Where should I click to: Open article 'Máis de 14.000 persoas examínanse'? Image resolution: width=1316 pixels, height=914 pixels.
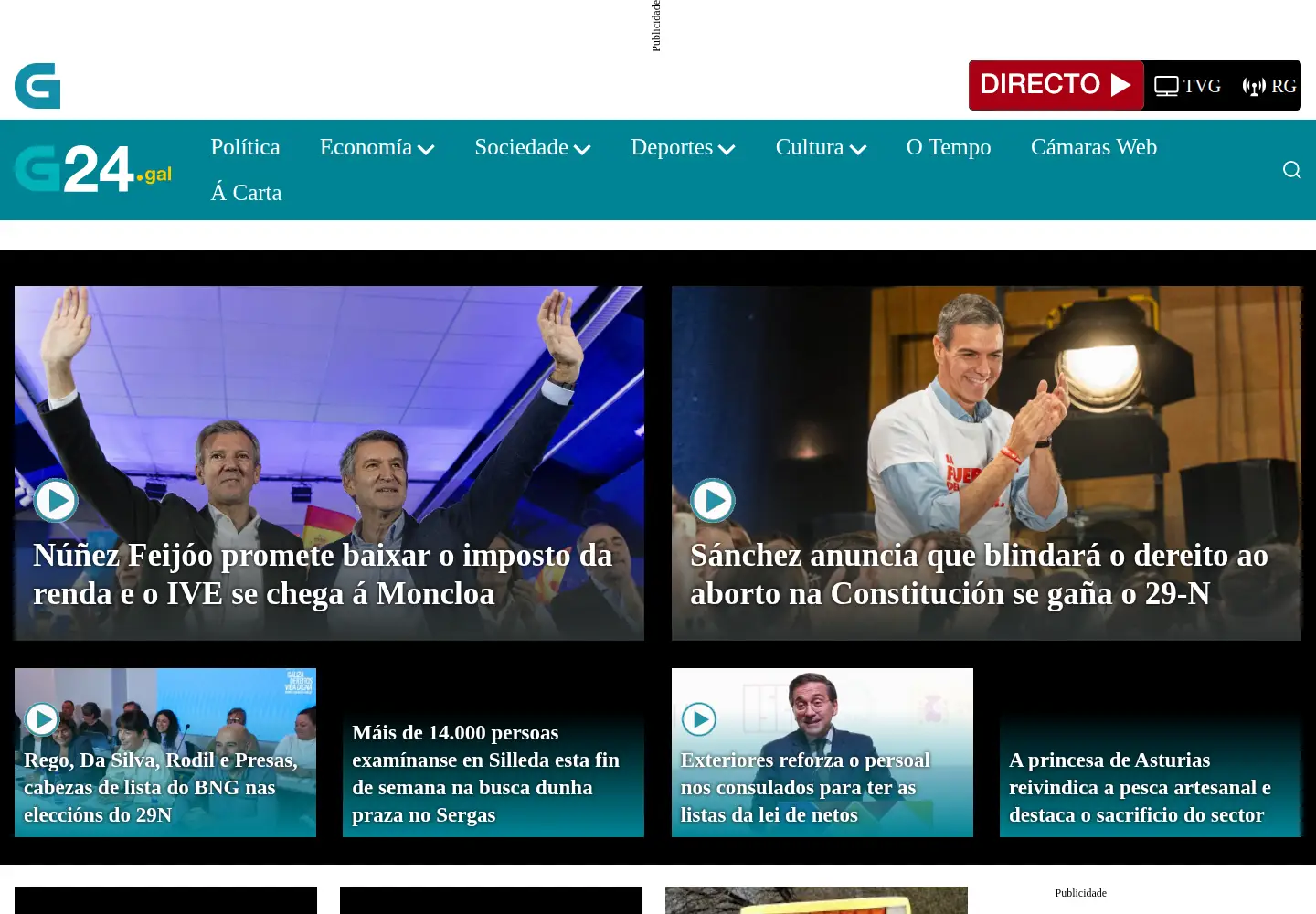(486, 773)
